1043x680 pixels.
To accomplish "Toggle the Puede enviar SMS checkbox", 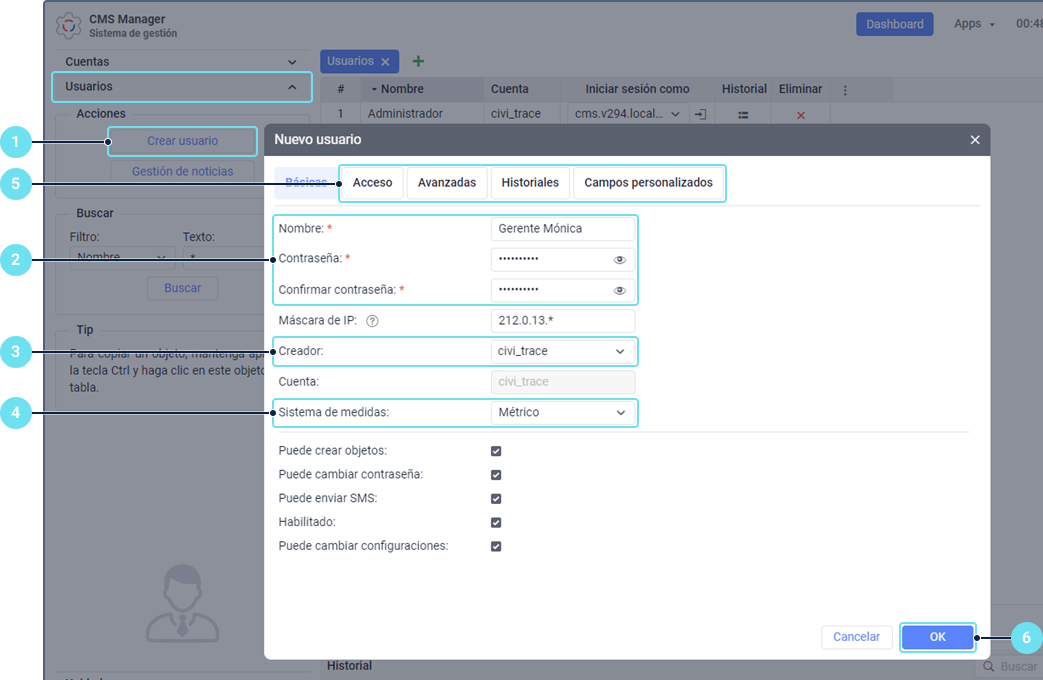I will (496, 499).
